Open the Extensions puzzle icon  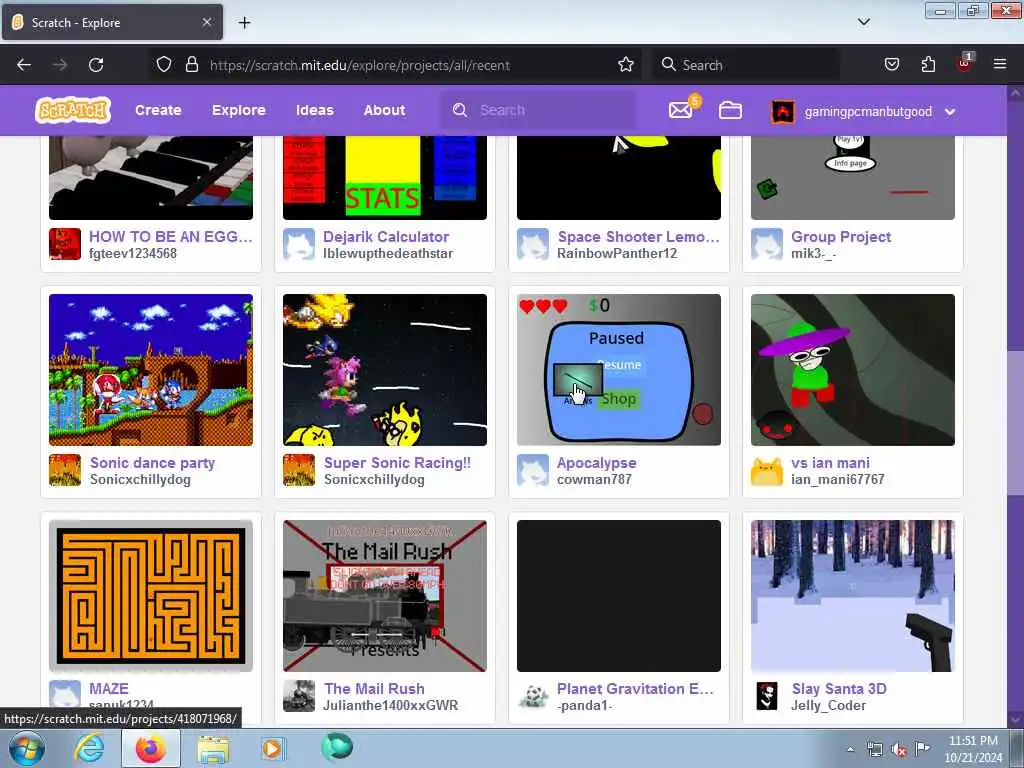928,65
